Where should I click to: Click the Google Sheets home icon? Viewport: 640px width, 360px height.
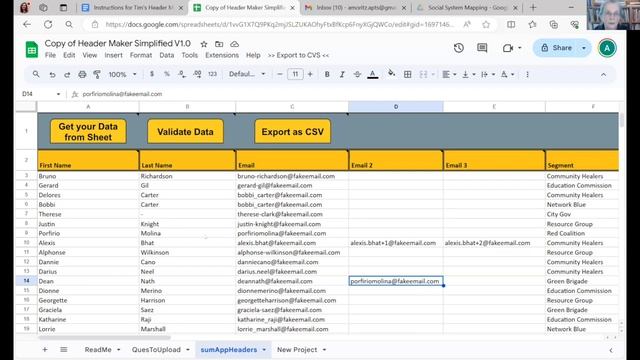point(31,49)
